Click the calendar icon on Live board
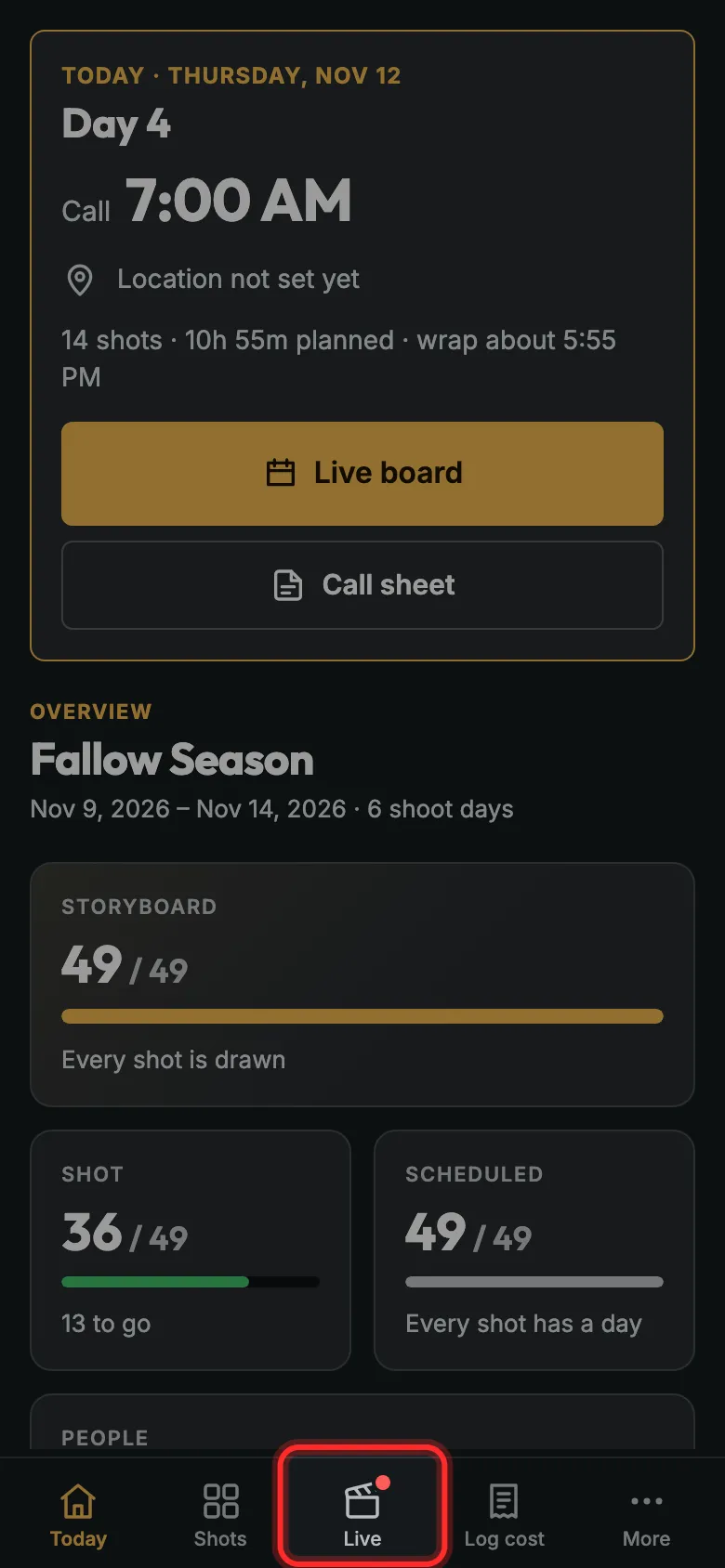 point(281,473)
